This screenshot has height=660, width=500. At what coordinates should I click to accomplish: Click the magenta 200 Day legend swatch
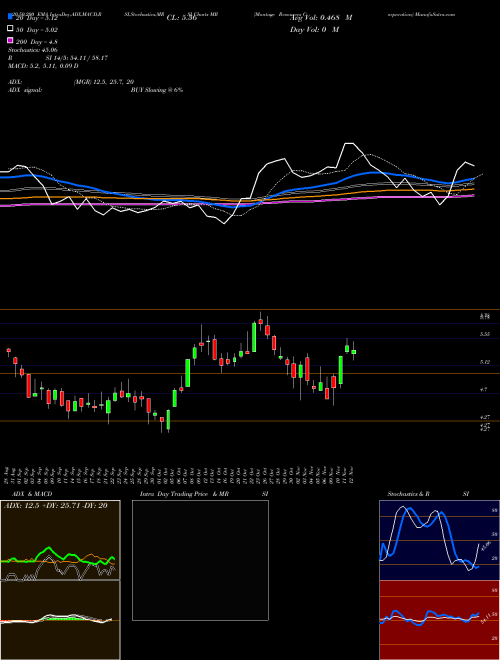click(10, 40)
